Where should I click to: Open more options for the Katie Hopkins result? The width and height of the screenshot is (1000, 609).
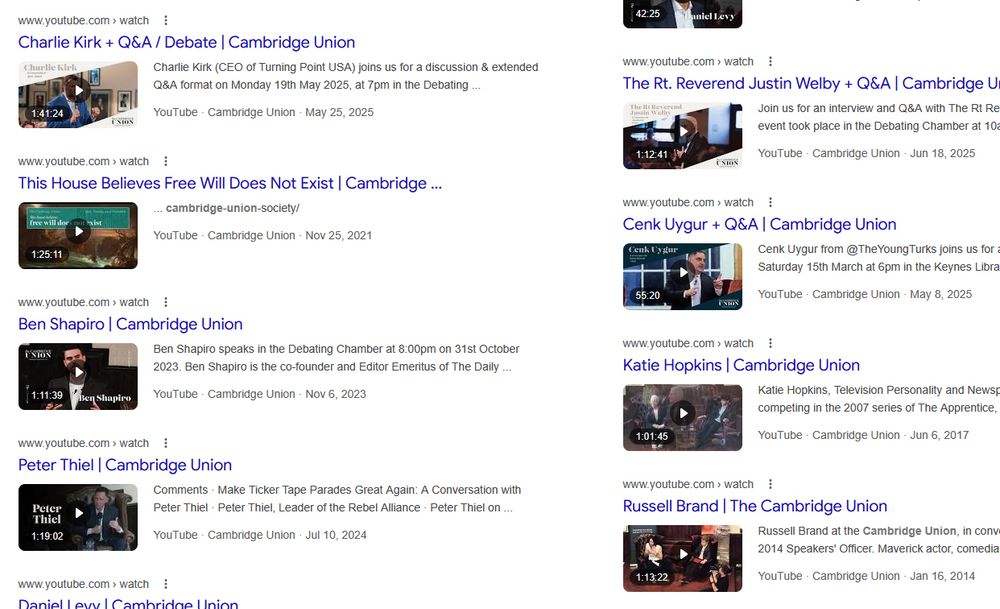(770, 343)
